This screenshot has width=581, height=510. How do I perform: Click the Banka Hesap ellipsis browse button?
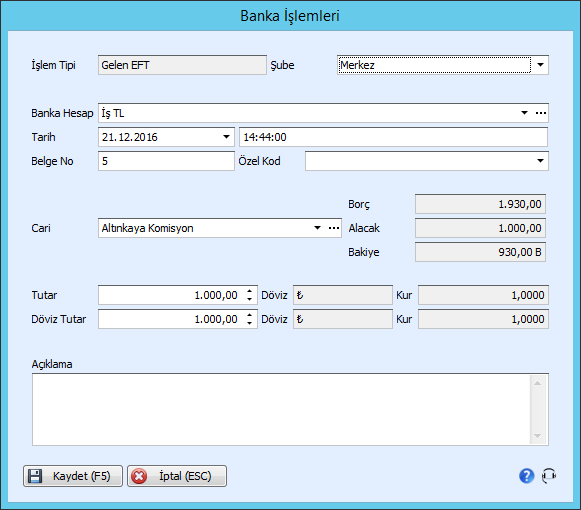coord(541,113)
